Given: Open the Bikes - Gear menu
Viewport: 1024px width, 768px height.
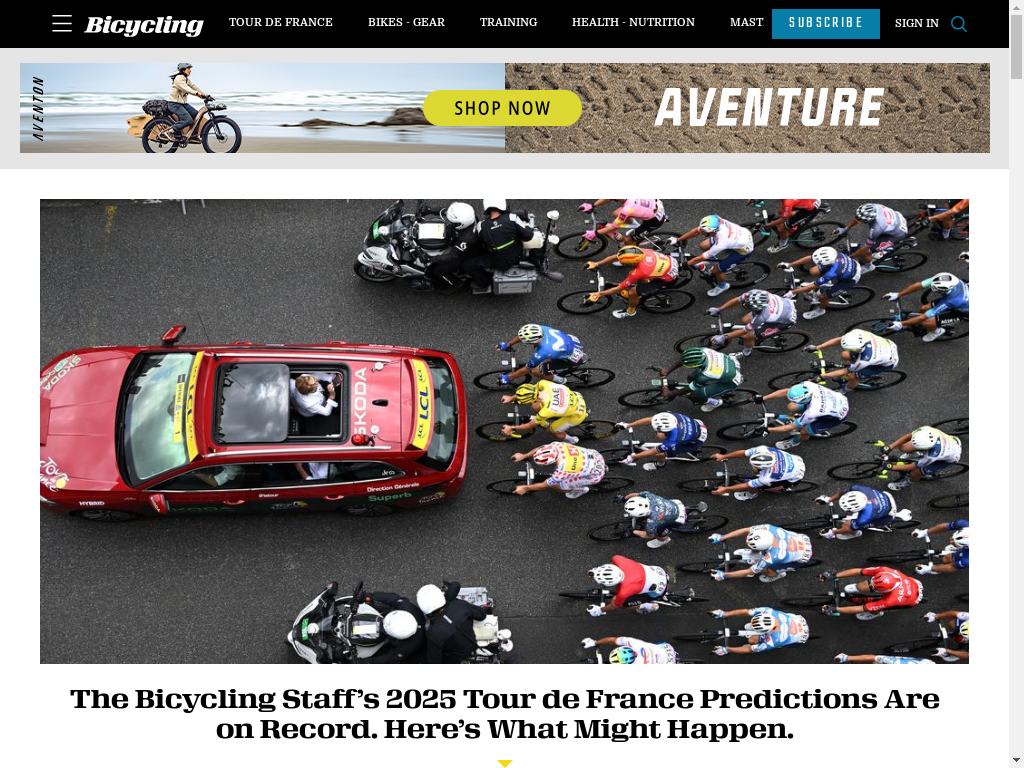Looking at the screenshot, I should click(x=406, y=22).
